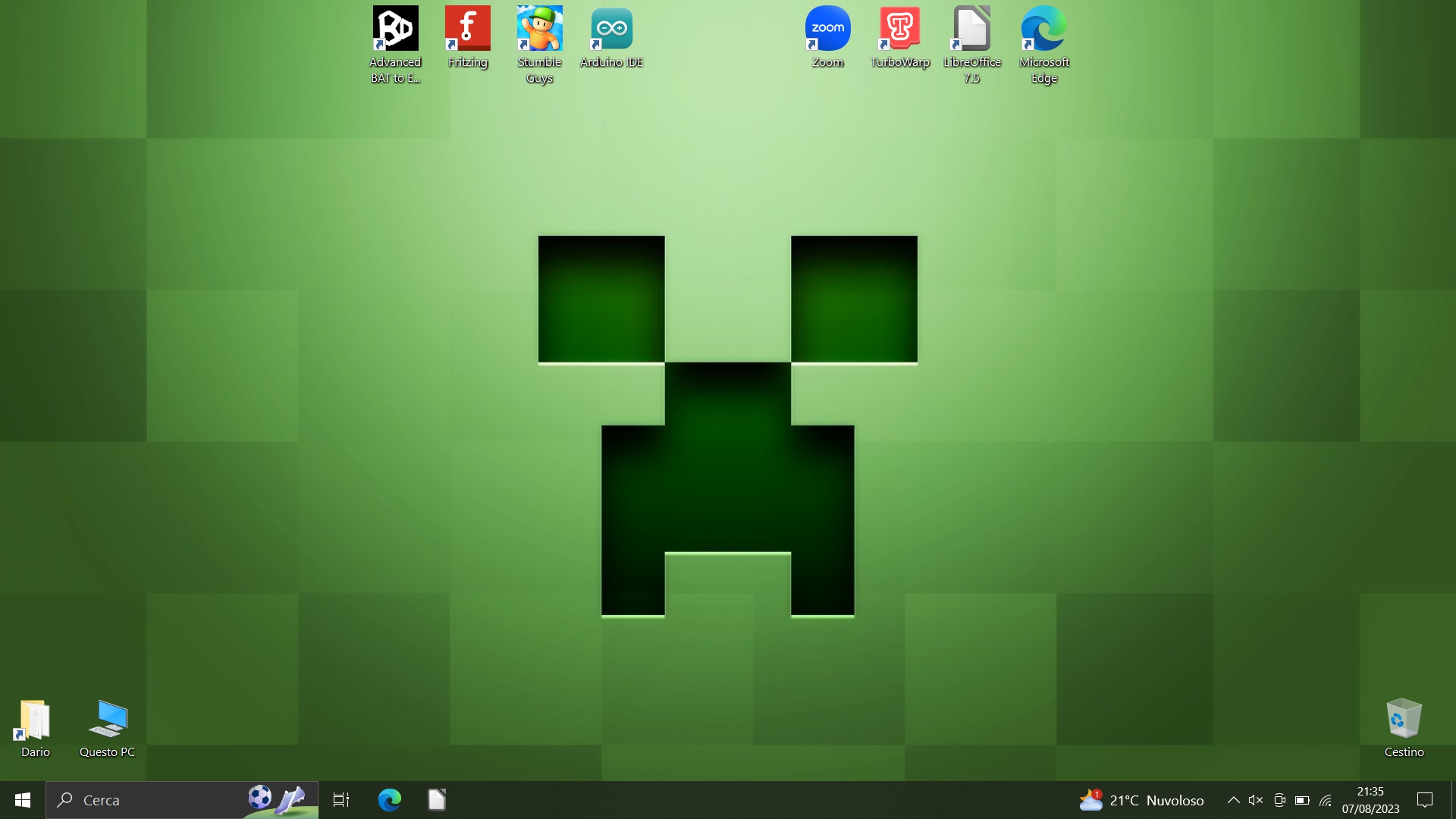Viewport: 1456px width, 819px height.
Task: Select Microsoft Edge desktop shortcut
Action: [1043, 30]
